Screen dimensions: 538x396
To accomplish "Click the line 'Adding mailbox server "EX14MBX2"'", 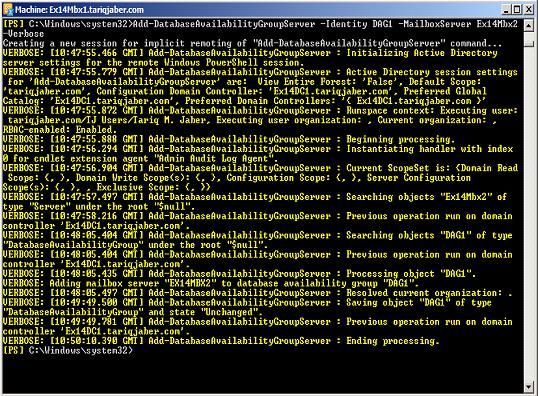I will (x=133, y=283).
